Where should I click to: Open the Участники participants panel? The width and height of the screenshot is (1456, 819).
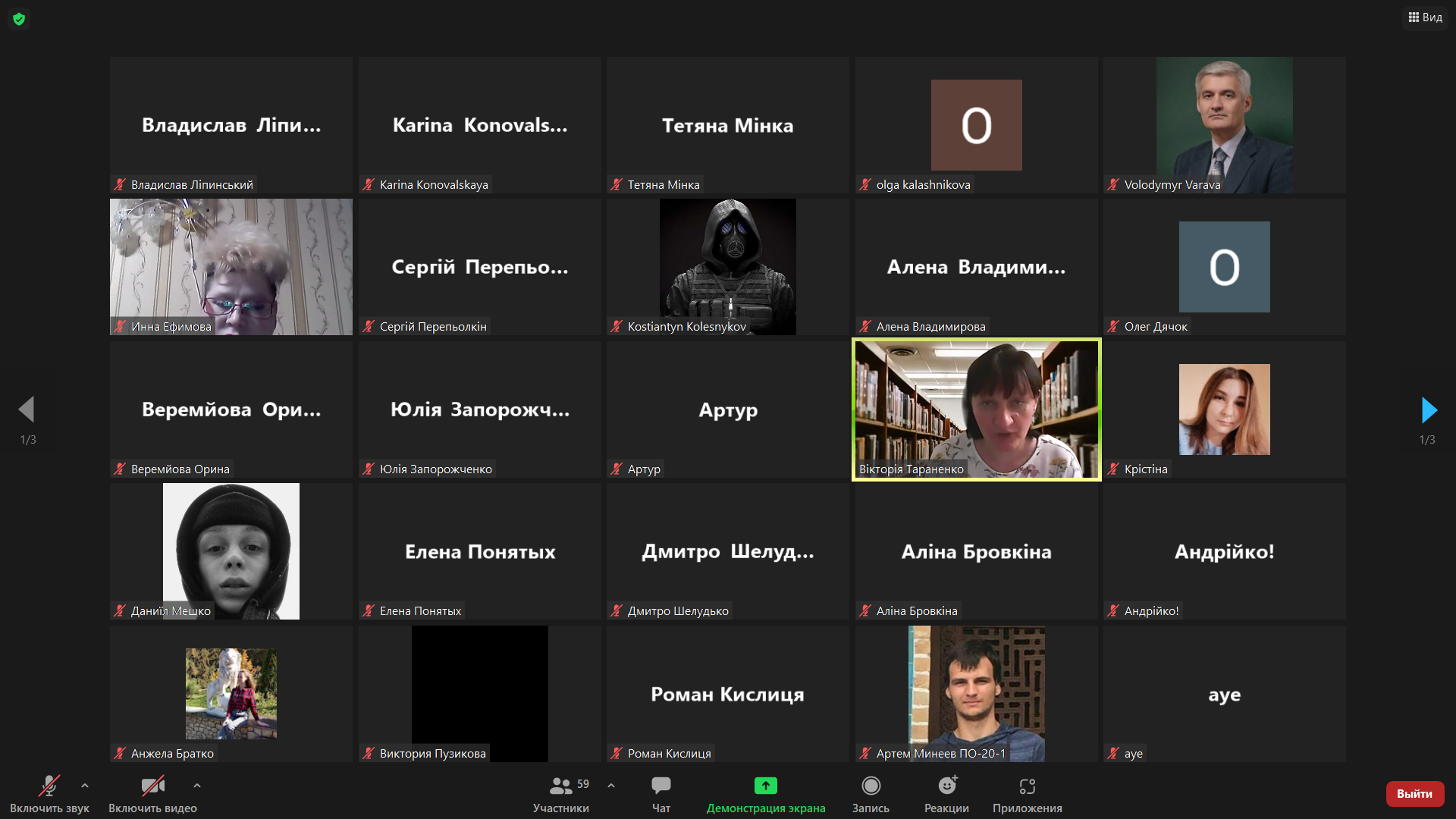(560, 794)
